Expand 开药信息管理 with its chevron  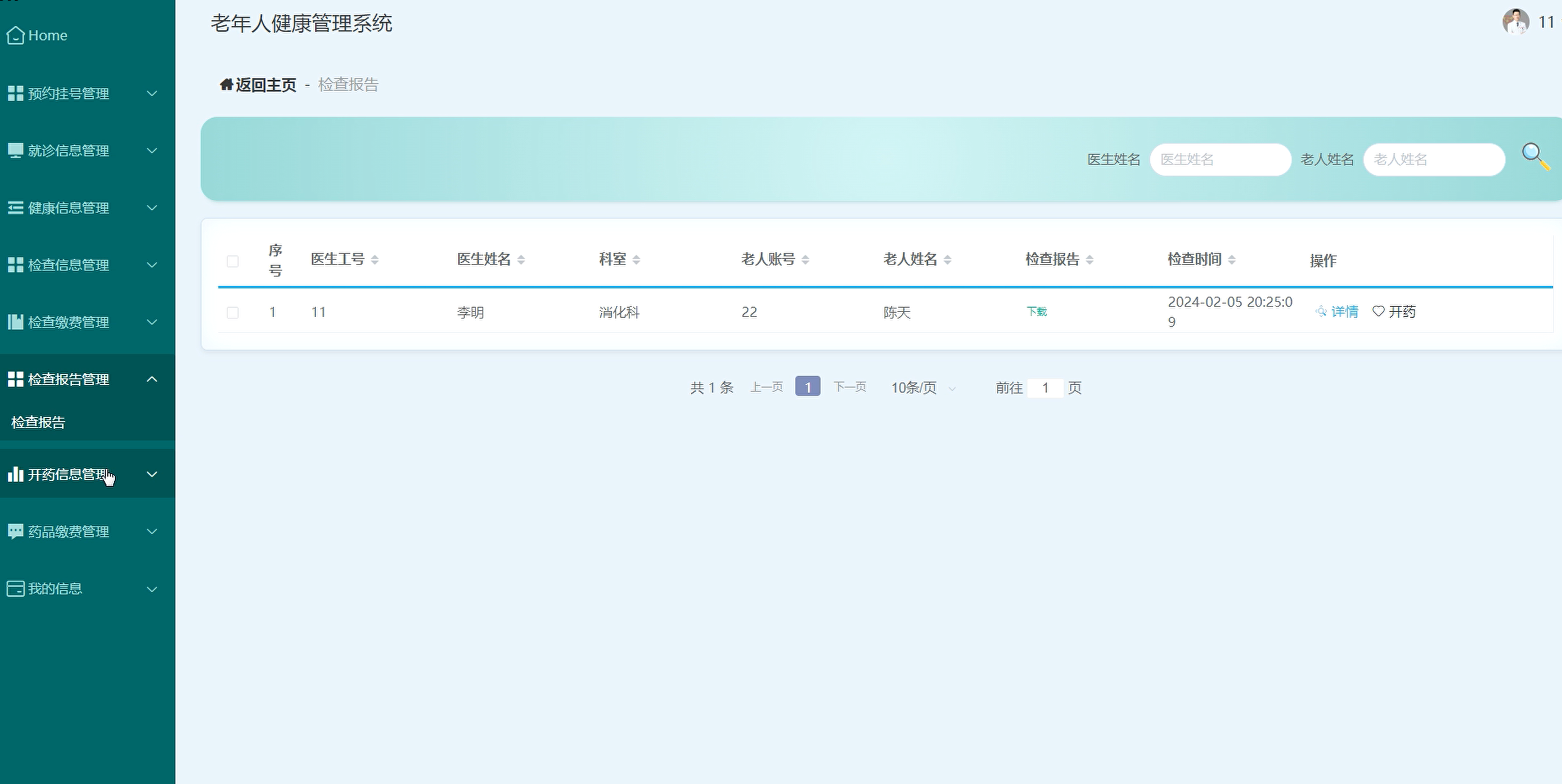[x=152, y=474]
